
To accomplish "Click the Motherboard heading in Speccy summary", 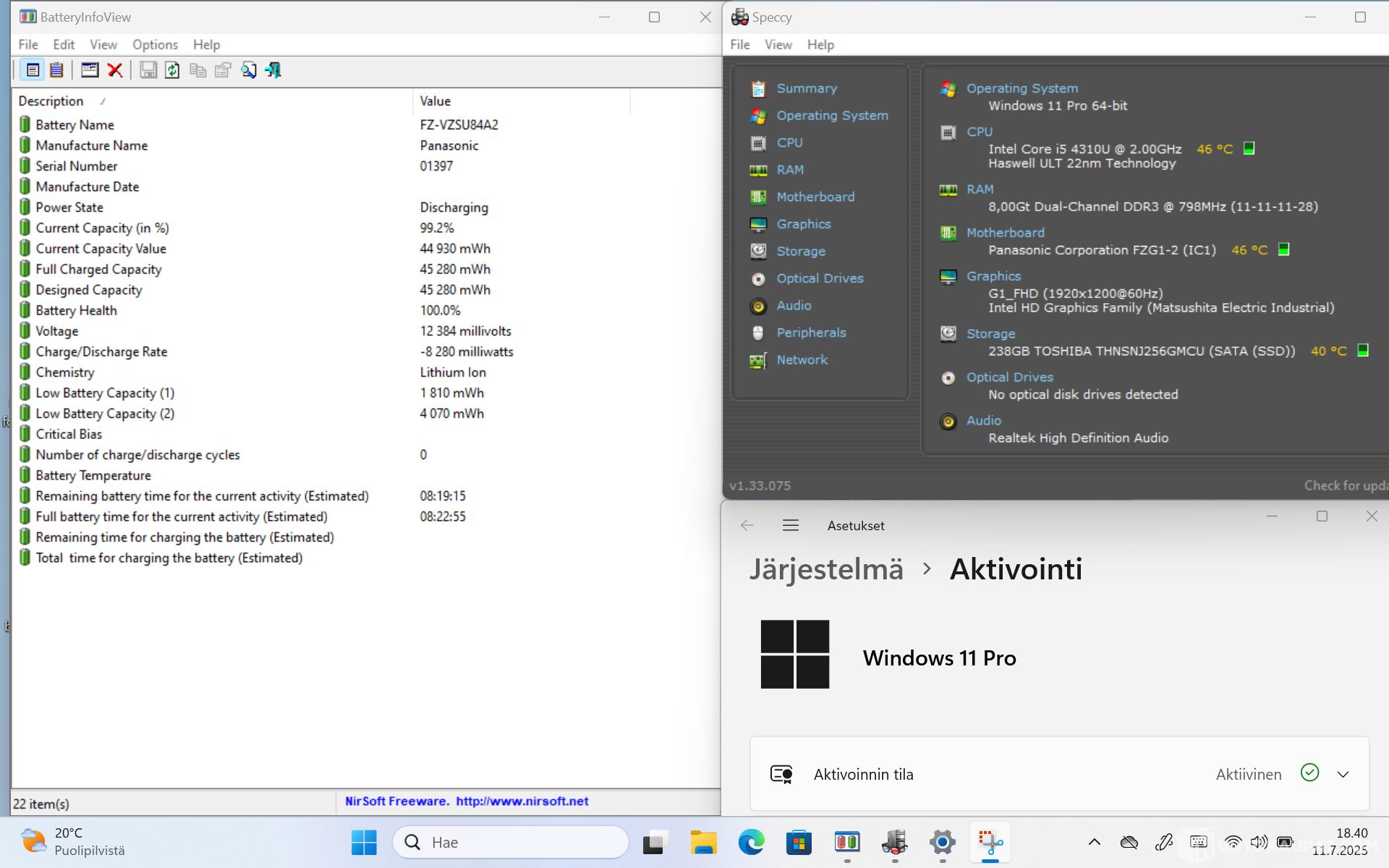I will (1006, 232).
